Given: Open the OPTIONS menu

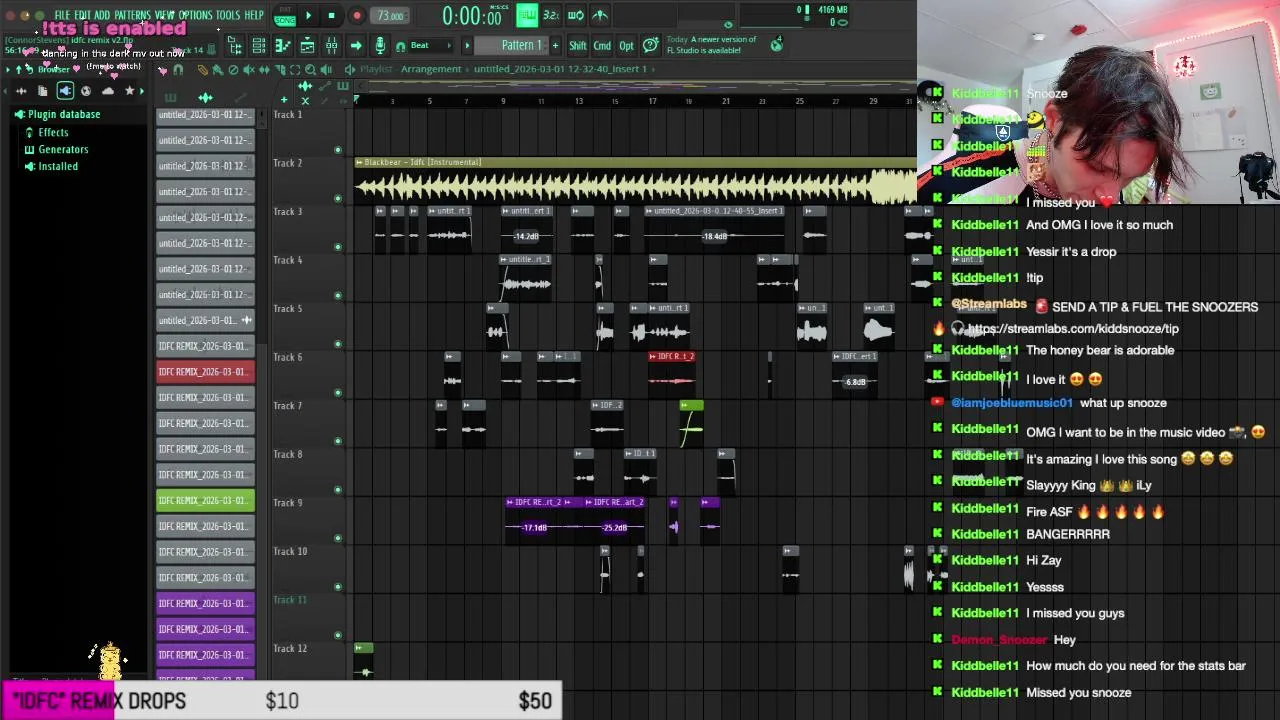Looking at the screenshot, I should click(x=196, y=15).
